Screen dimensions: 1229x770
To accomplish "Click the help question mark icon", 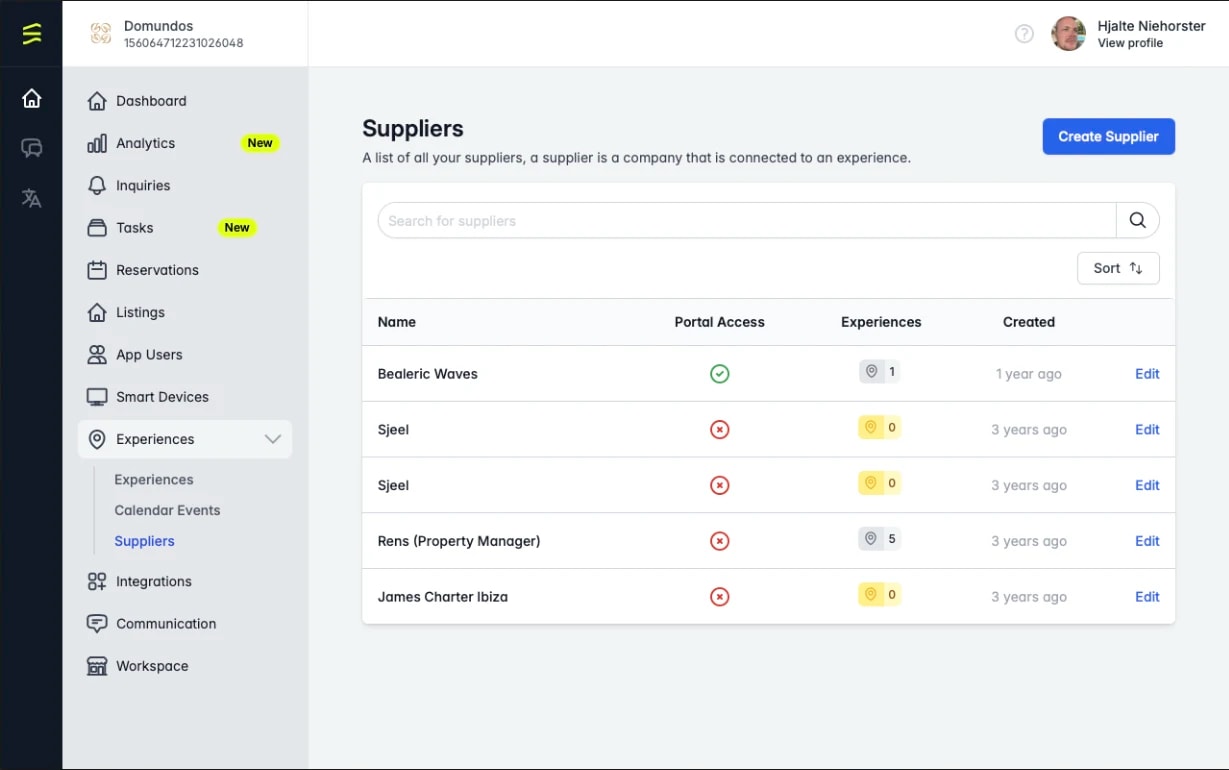I will tap(1024, 34).
